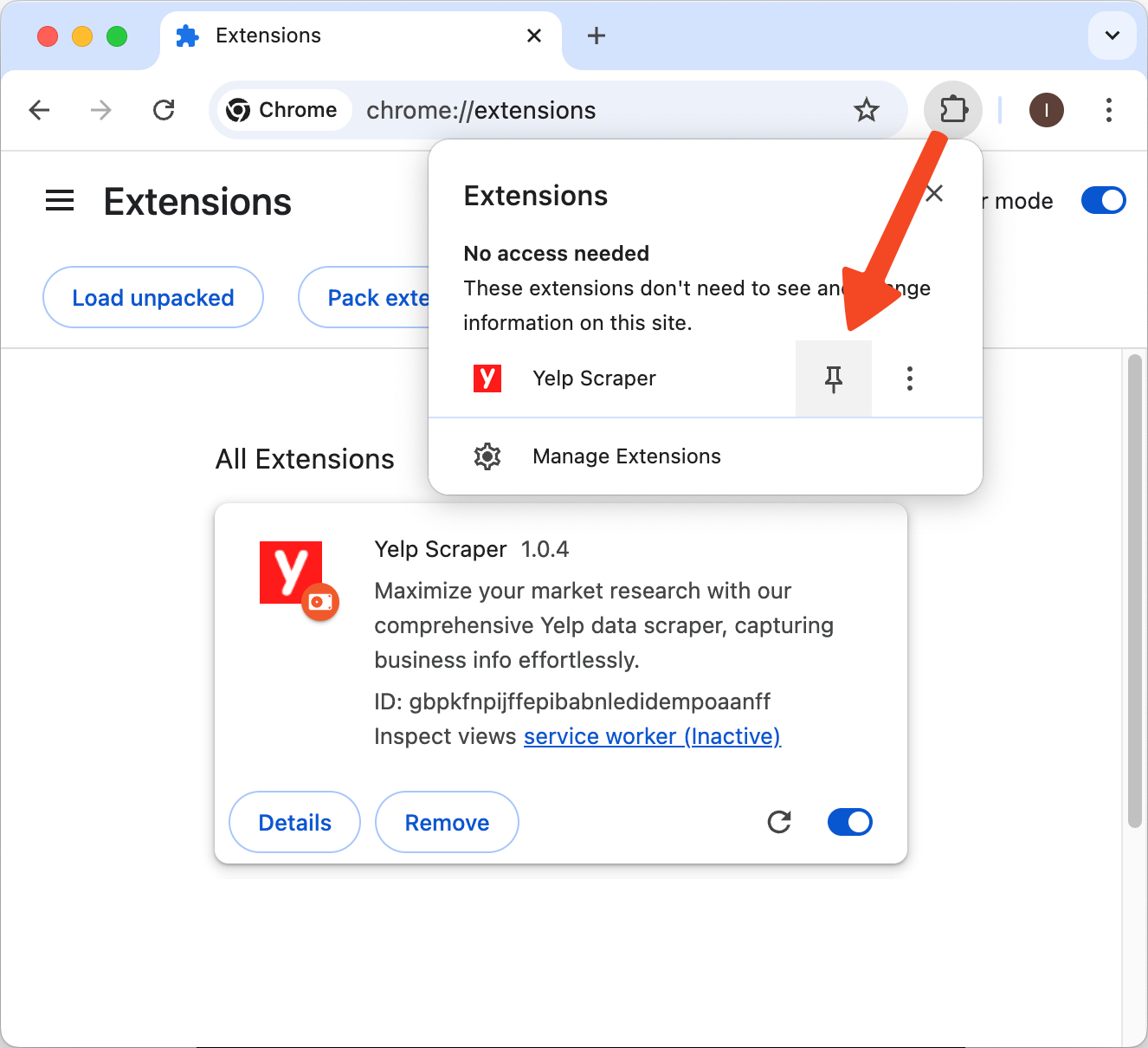Image resolution: width=1148 pixels, height=1048 pixels.
Task: Click the Load unpacked button
Action: 153,297
